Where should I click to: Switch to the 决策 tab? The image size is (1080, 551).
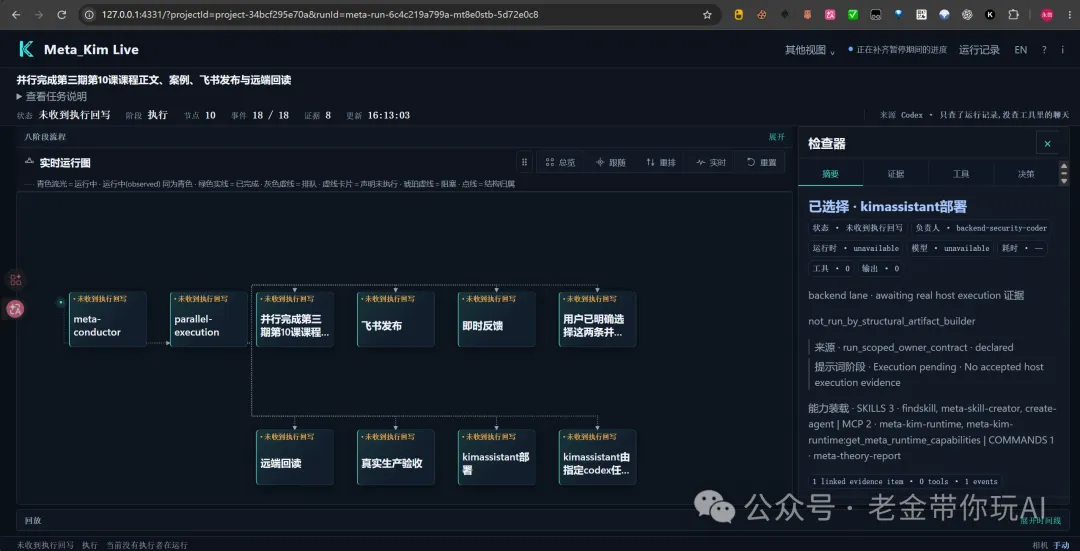[x=1026, y=174]
